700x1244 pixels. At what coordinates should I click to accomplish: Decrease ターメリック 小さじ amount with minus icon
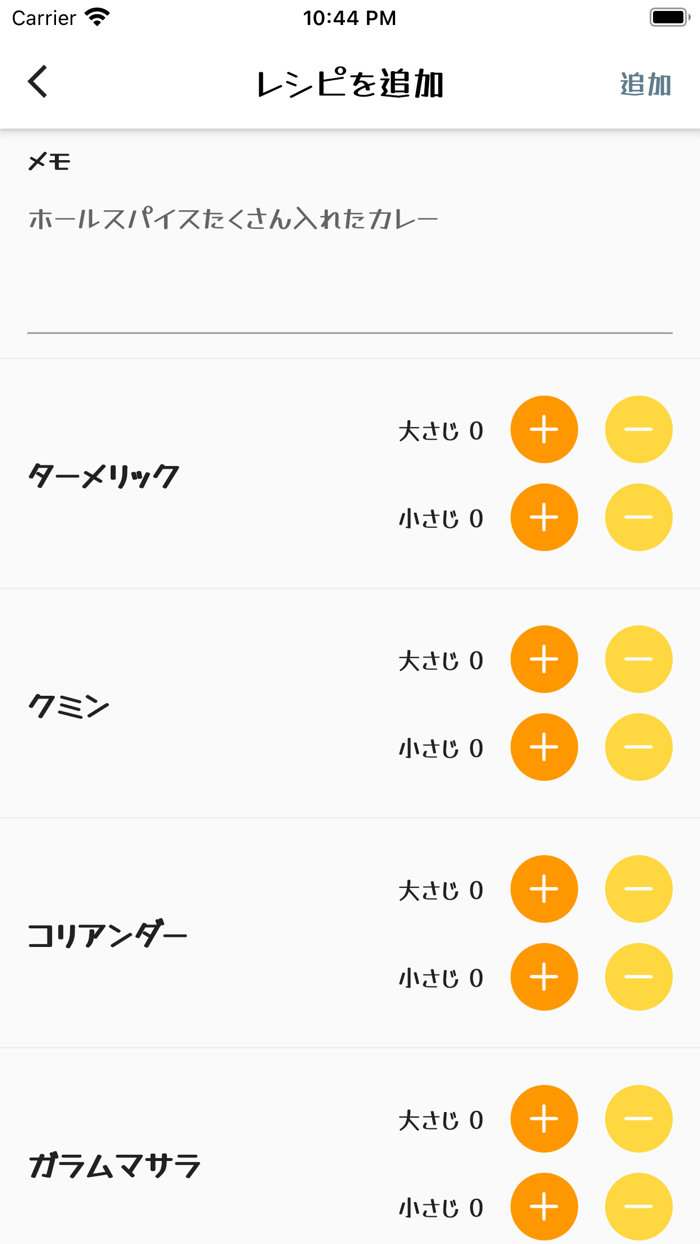[638, 518]
